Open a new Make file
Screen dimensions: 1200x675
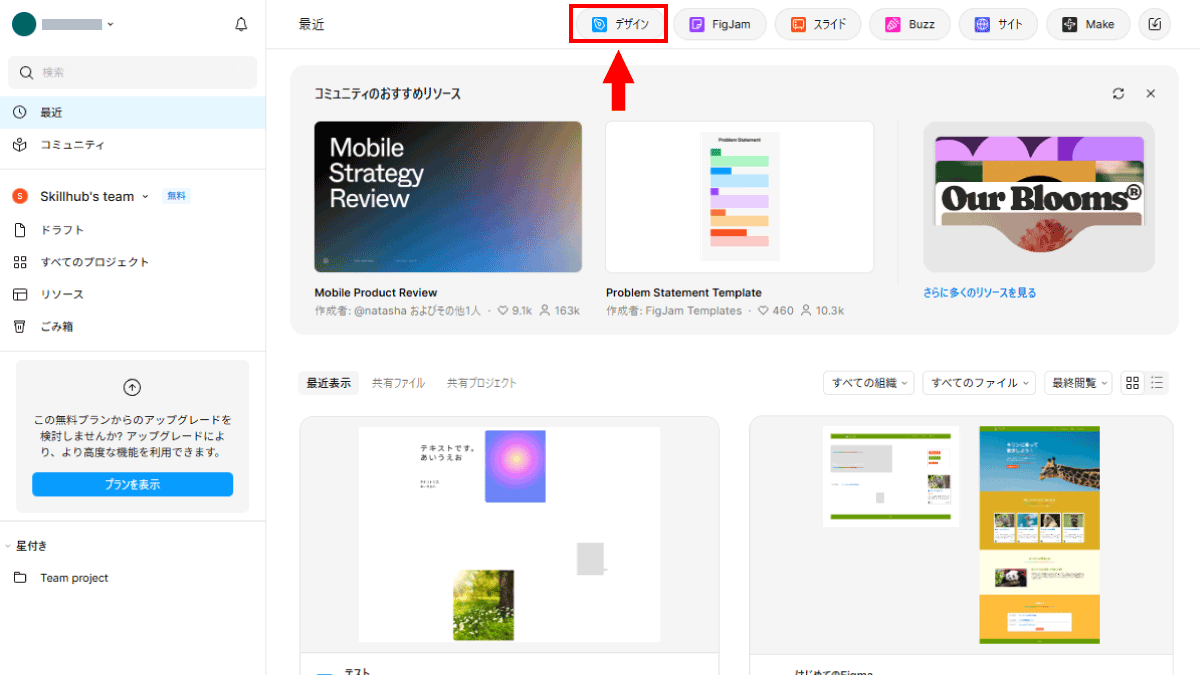click(1088, 25)
